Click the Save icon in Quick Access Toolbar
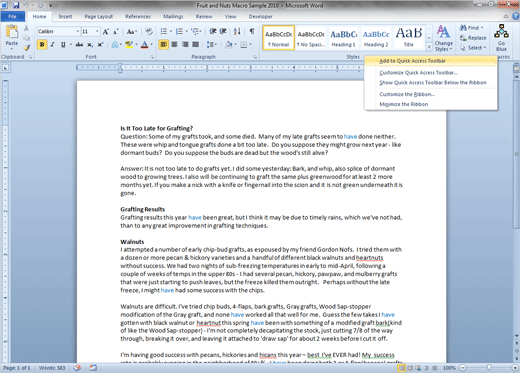The width and height of the screenshot is (520, 373). pyautogui.click(x=16, y=5)
